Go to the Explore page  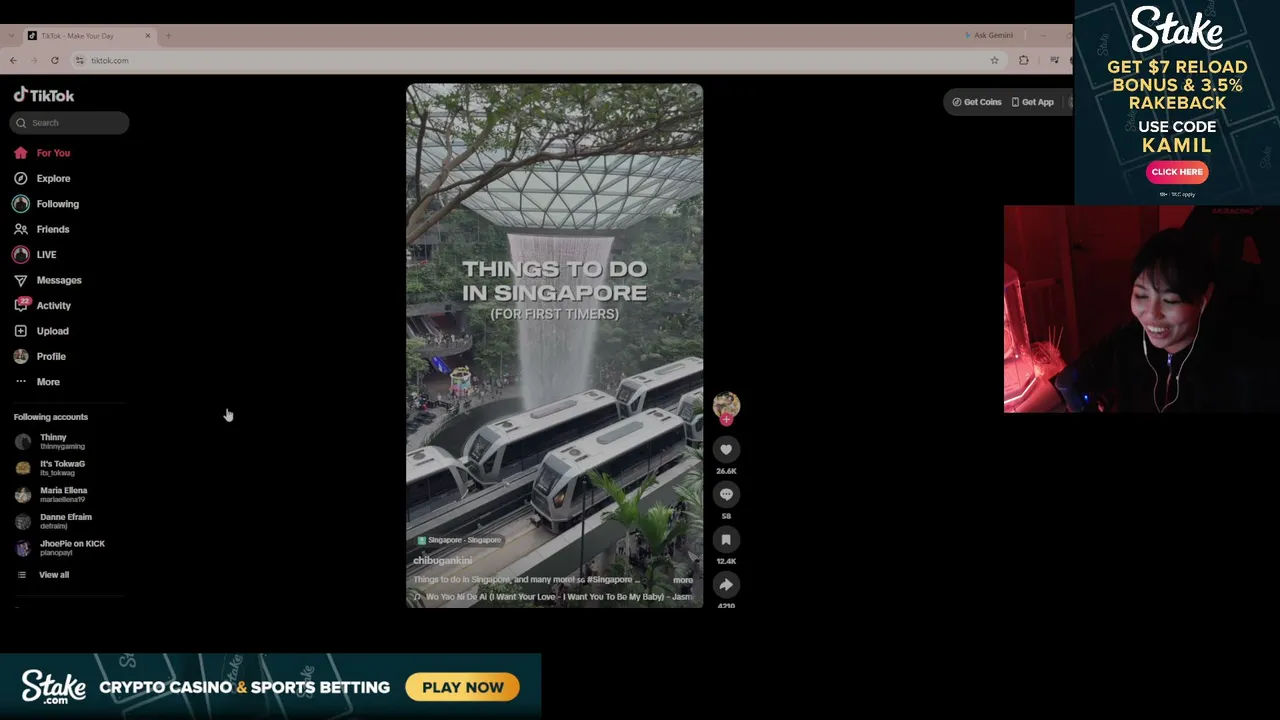[x=53, y=178]
